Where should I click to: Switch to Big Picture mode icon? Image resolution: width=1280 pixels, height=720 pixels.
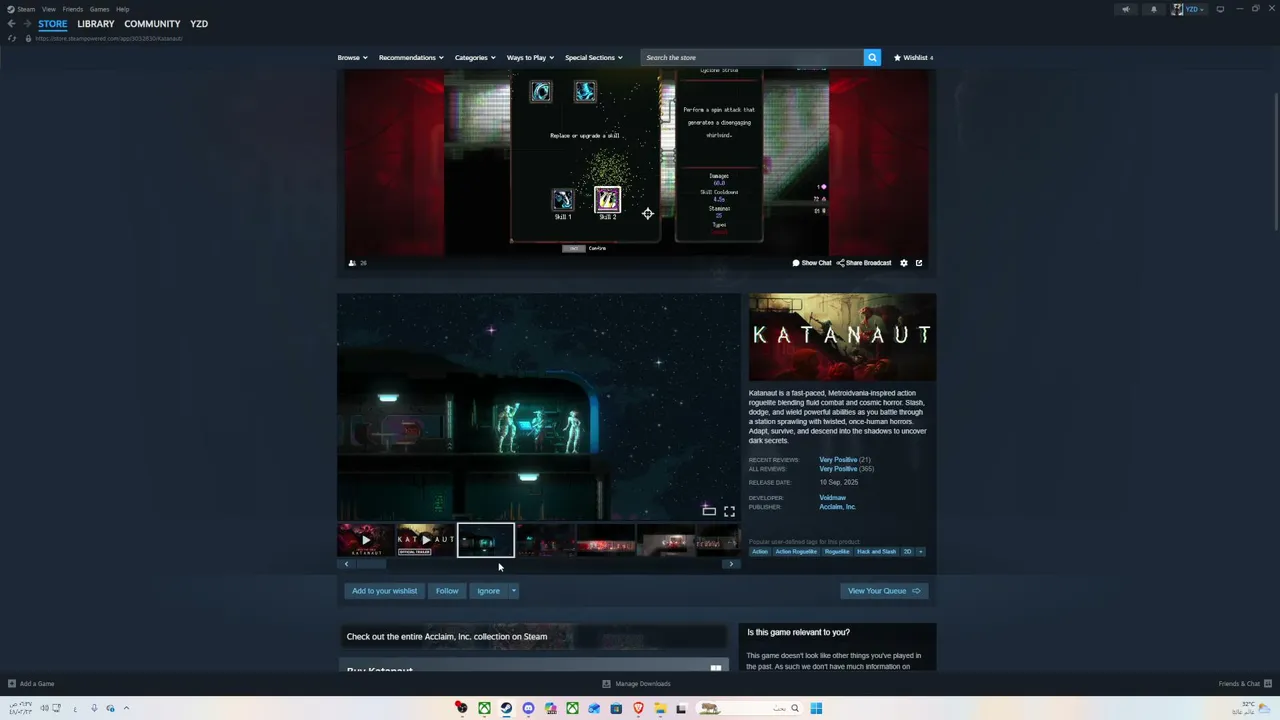click(1220, 9)
